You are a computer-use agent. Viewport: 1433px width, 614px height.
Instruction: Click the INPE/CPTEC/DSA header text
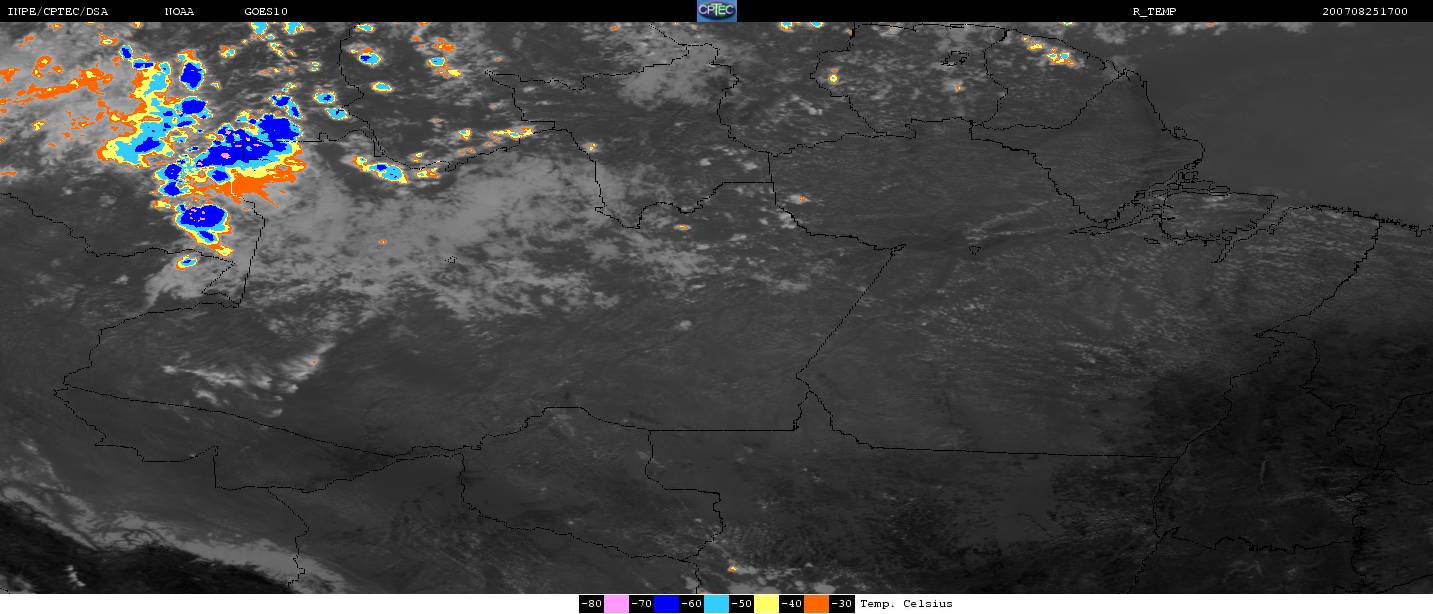coord(58,12)
